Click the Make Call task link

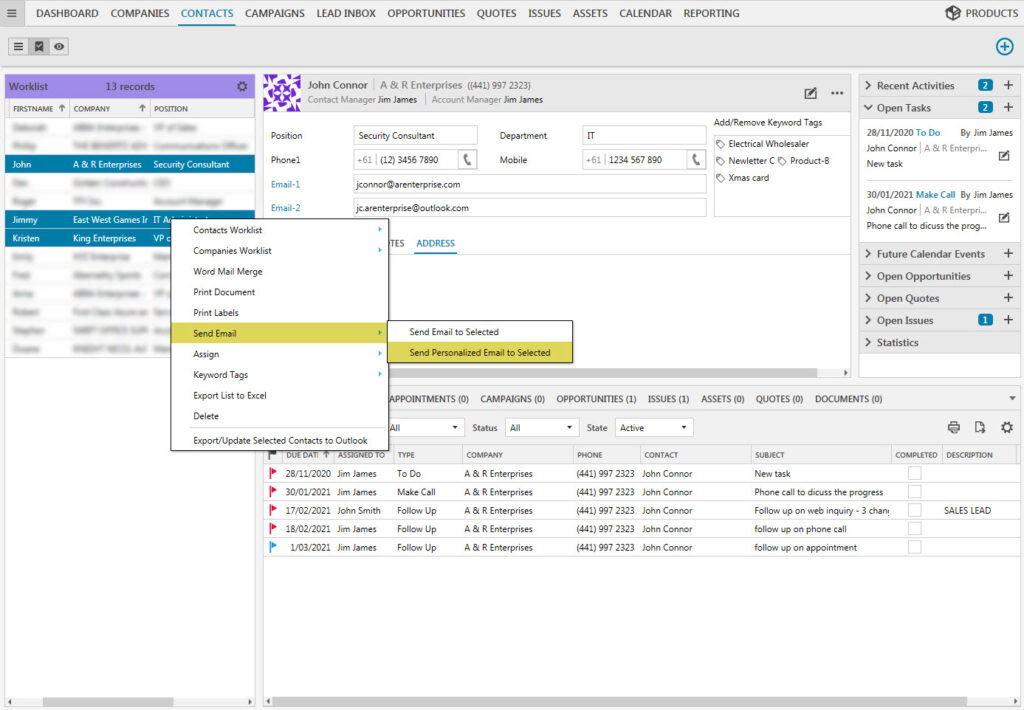pyautogui.click(x=935, y=195)
